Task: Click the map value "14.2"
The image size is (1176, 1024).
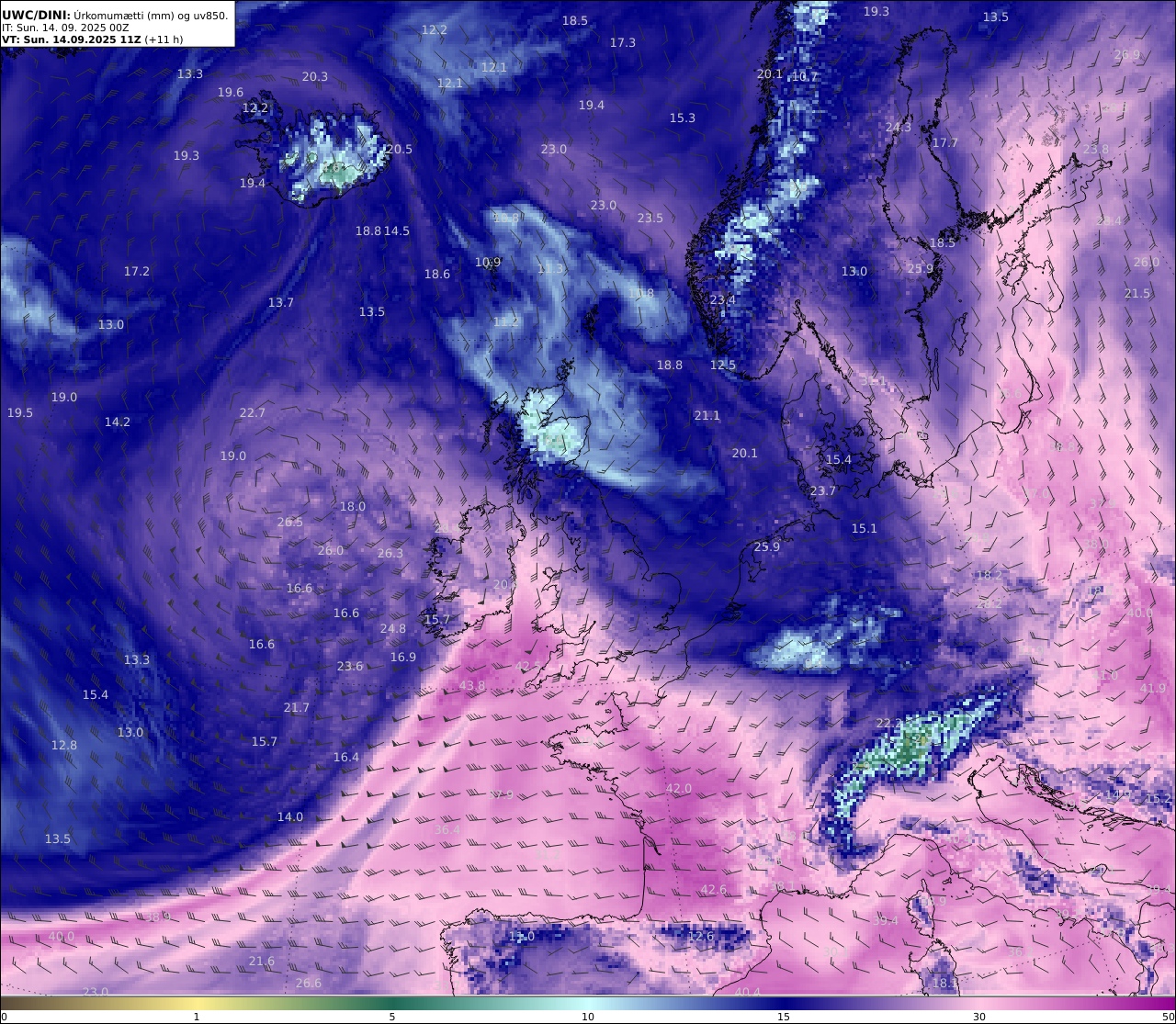Action: (x=118, y=422)
